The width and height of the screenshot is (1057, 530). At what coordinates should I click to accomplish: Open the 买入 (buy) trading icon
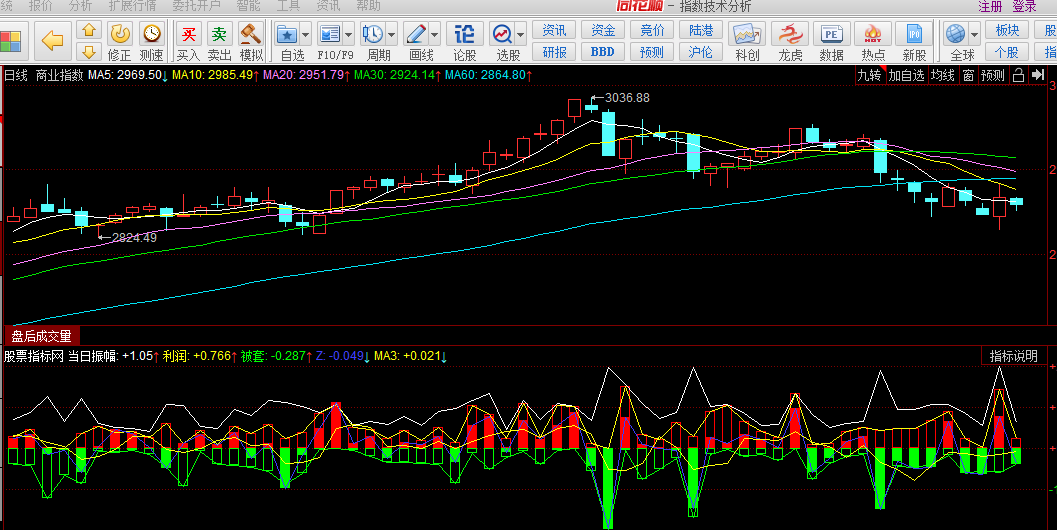[188, 41]
